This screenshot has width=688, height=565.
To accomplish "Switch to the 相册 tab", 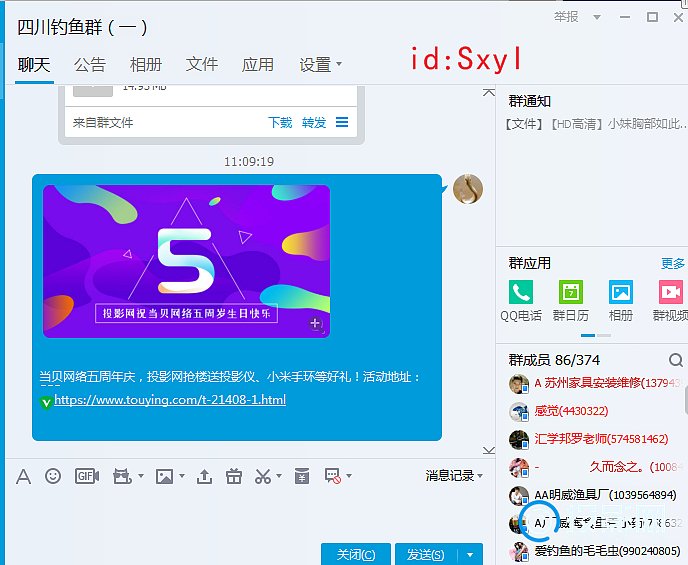I will (x=146, y=64).
